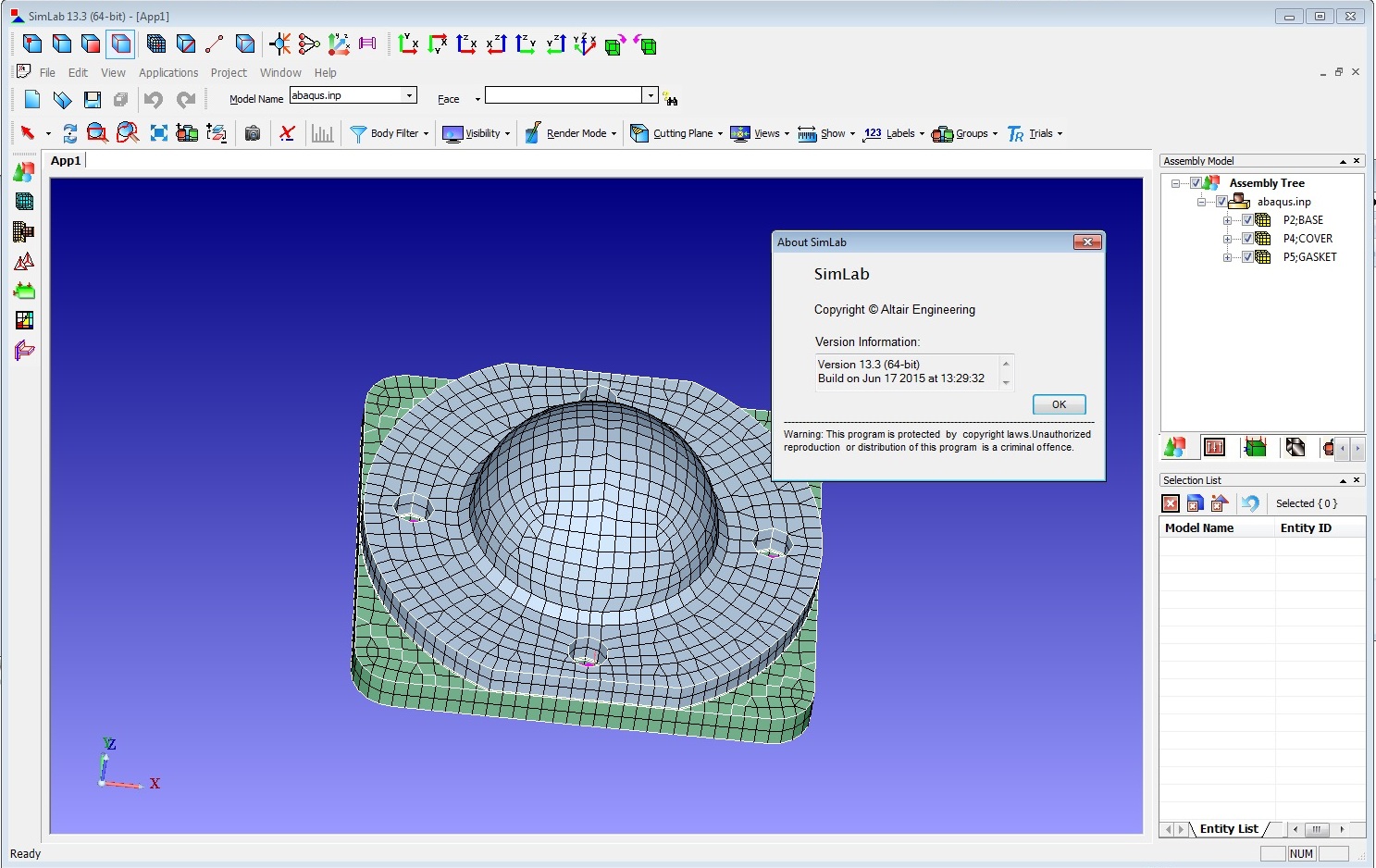Click right scroll arrow on Assembly panel tabs
The width and height of the screenshot is (1376, 868).
(1357, 448)
